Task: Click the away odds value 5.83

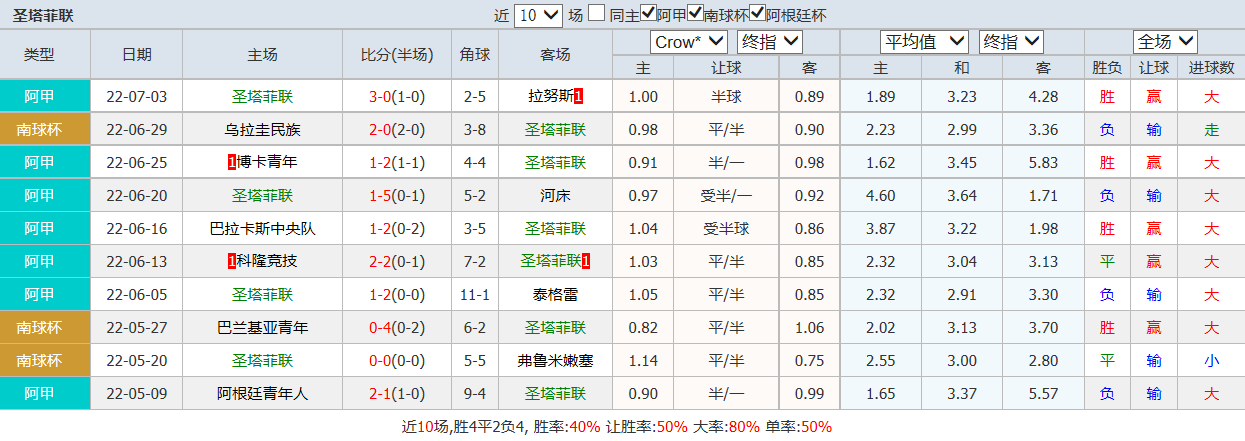Action: pyautogui.click(x=1043, y=162)
